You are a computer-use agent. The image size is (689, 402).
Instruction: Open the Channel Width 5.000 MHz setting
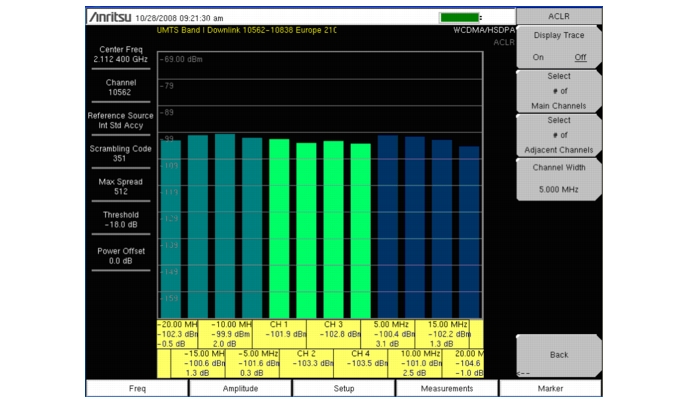[558, 177]
